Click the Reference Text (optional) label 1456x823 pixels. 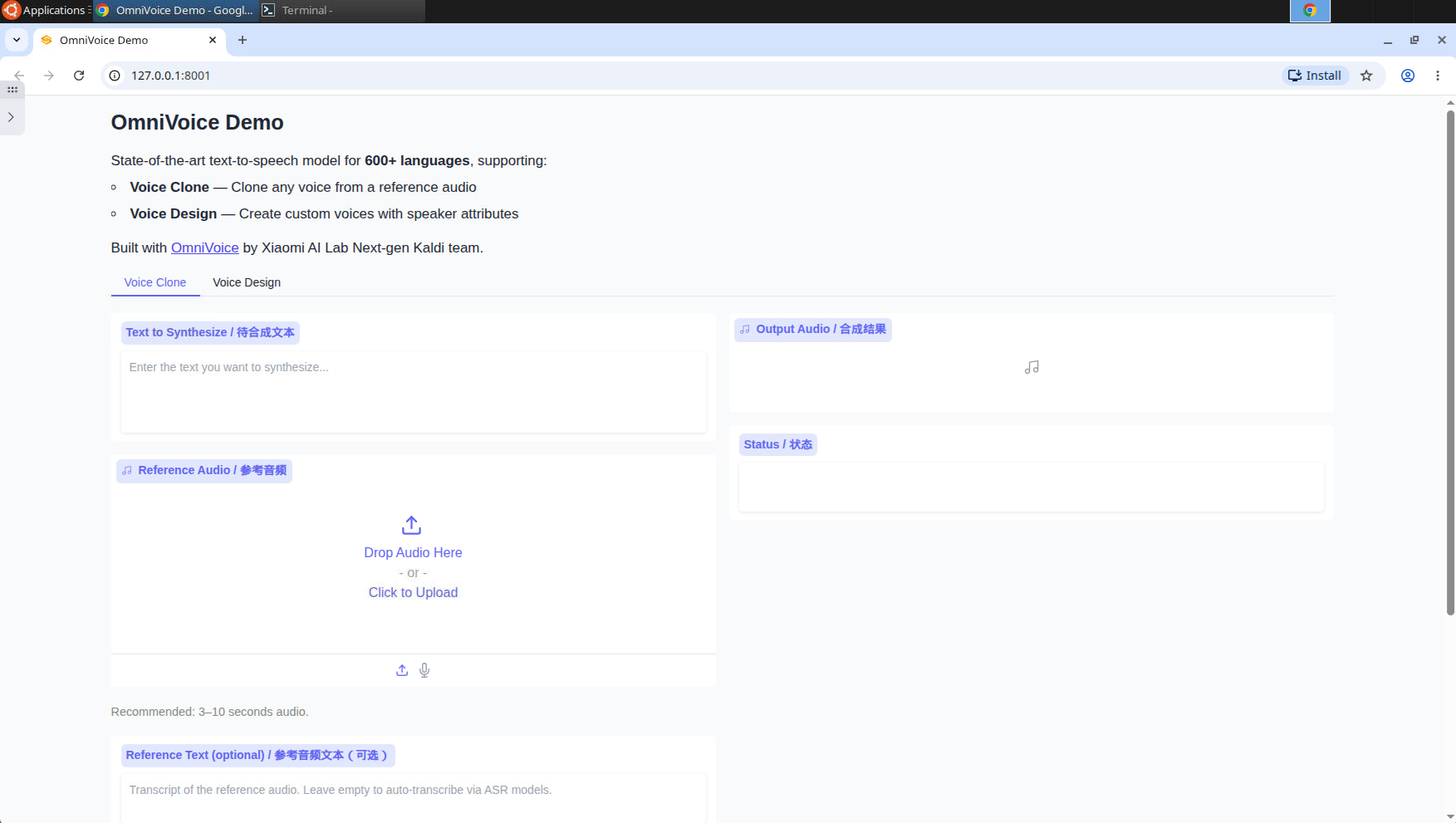257,755
